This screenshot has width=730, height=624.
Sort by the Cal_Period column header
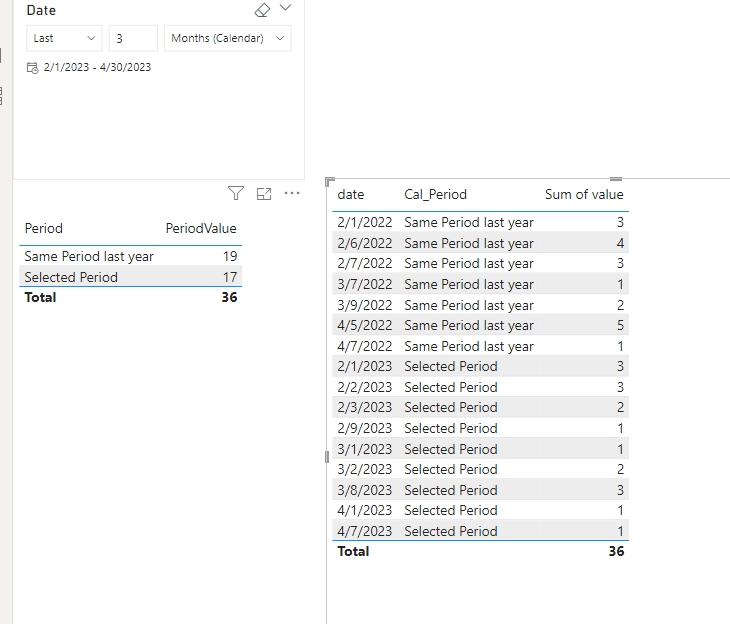[435, 194]
